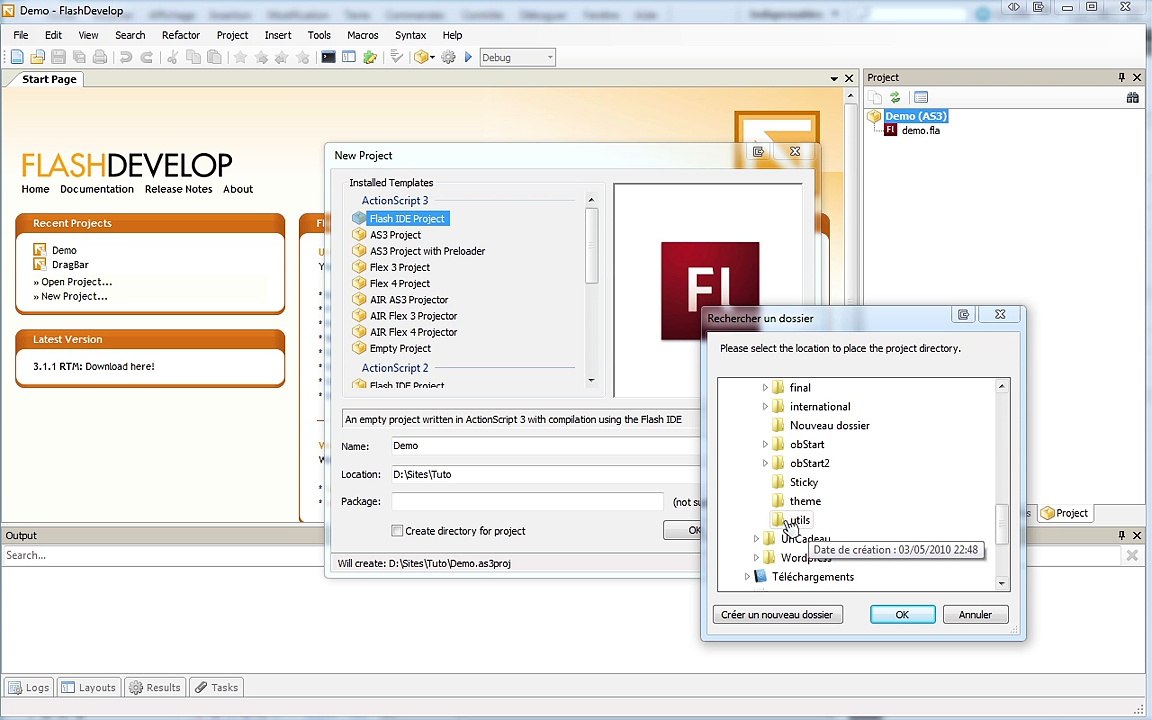Expand the international folder
The height and width of the screenshot is (720, 1152).
pos(765,406)
